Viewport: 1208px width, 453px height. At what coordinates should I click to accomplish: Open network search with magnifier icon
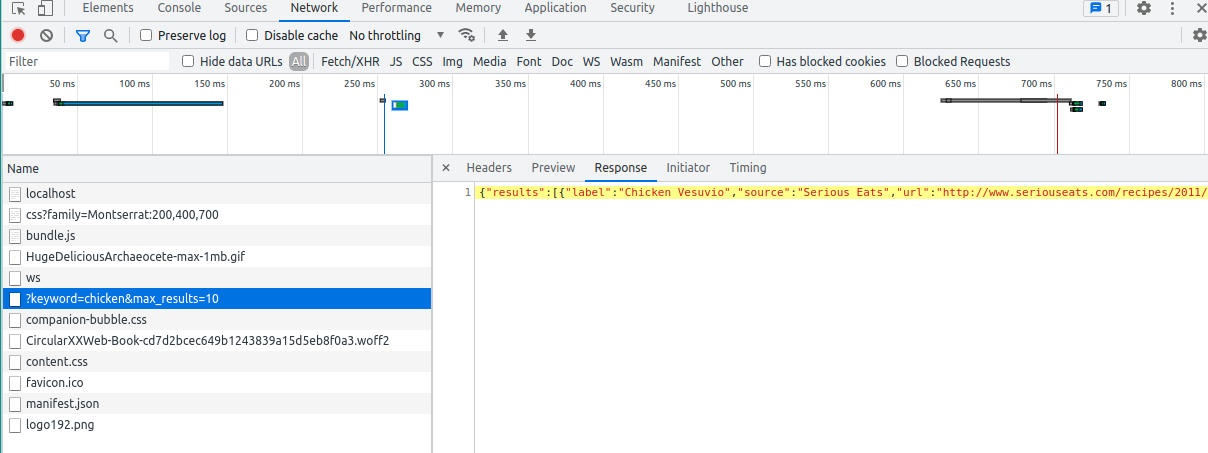pos(110,35)
